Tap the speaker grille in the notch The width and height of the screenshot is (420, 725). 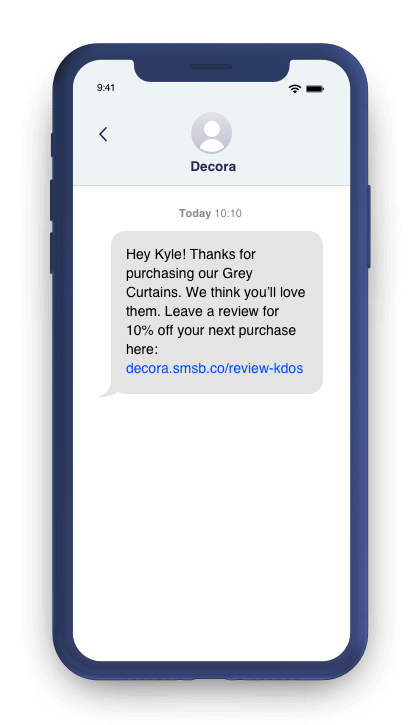pyautogui.click(x=211, y=67)
